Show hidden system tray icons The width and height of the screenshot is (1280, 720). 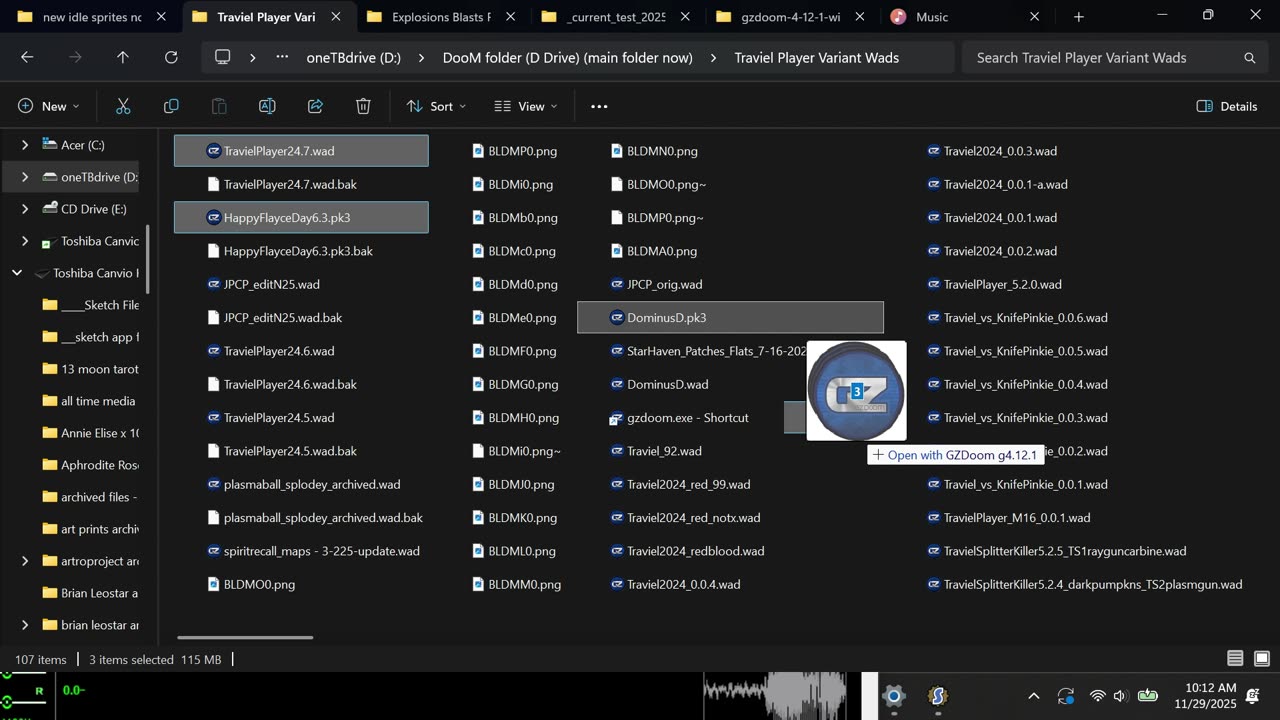pyautogui.click(x=1034, y=696)
